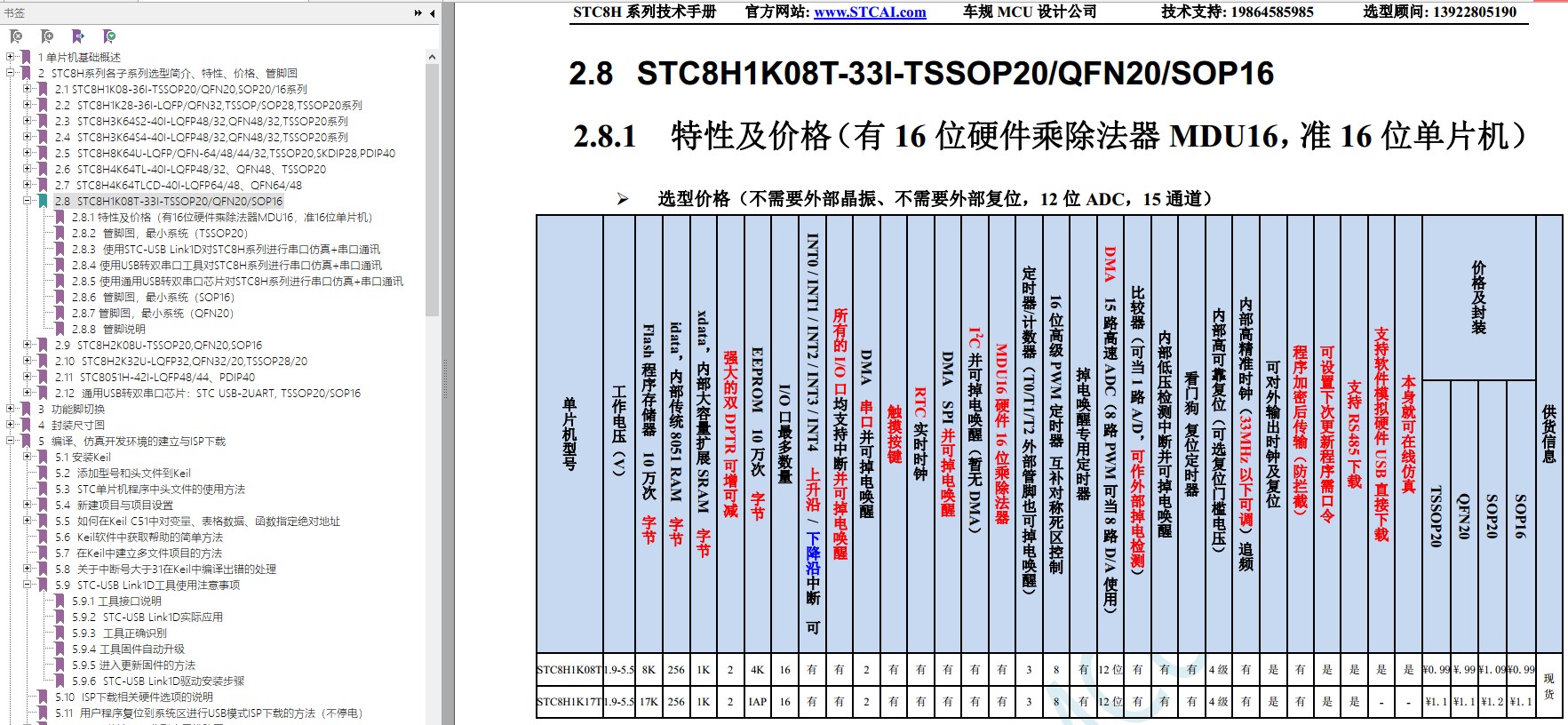Open bookmark '5.3 STC单片机程序中头文件的使用方法'
Viewport: 1568px width, 725px height.
(150, 489)
